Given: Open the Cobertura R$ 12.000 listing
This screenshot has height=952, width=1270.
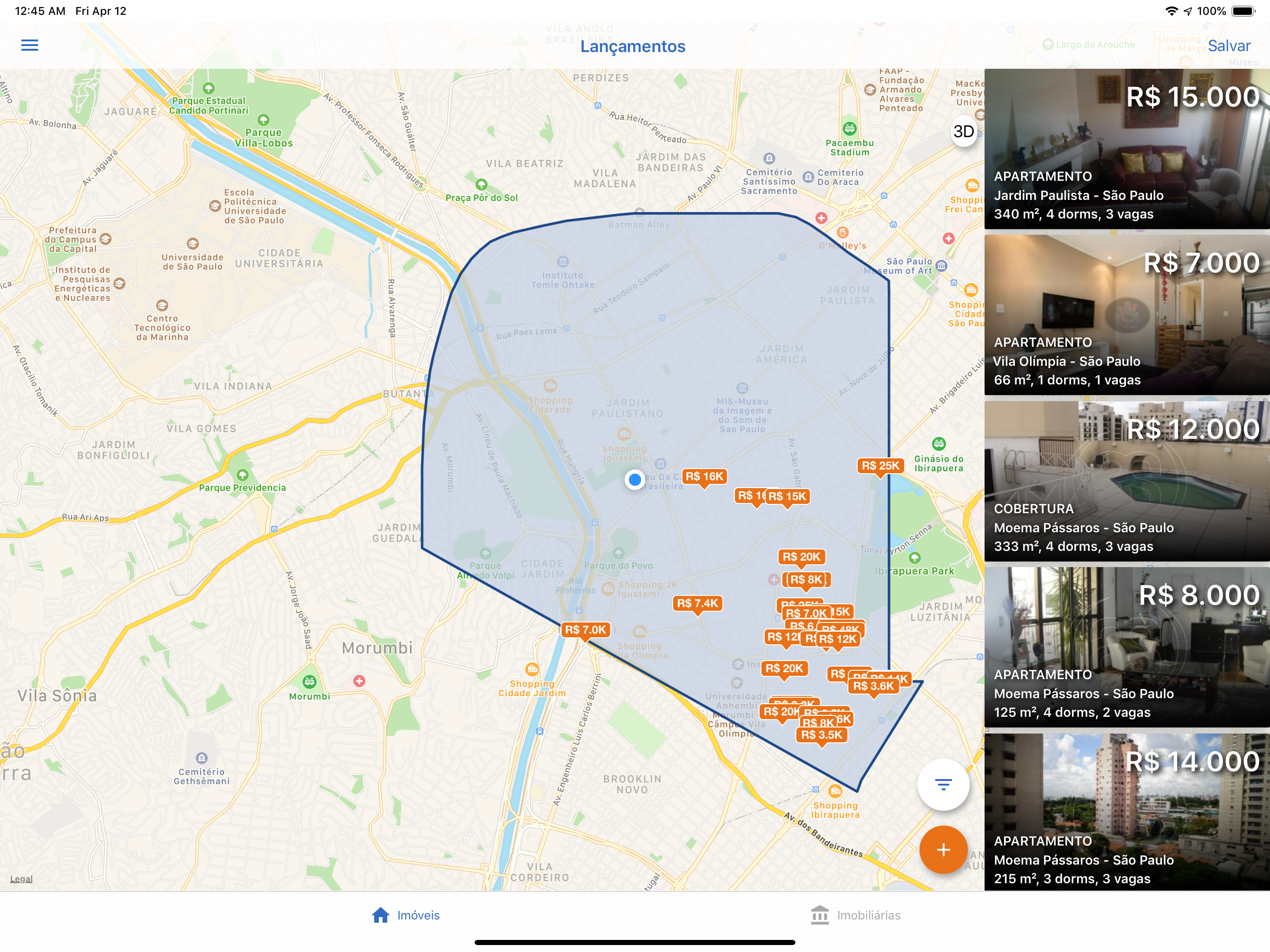Looking at the screenshot, I should (1126, 481).
